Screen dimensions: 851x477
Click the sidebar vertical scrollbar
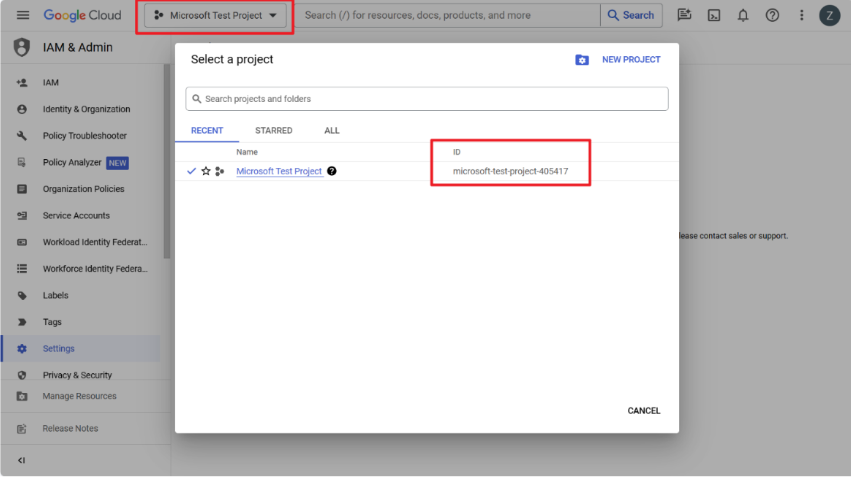(x=167, y=162)
